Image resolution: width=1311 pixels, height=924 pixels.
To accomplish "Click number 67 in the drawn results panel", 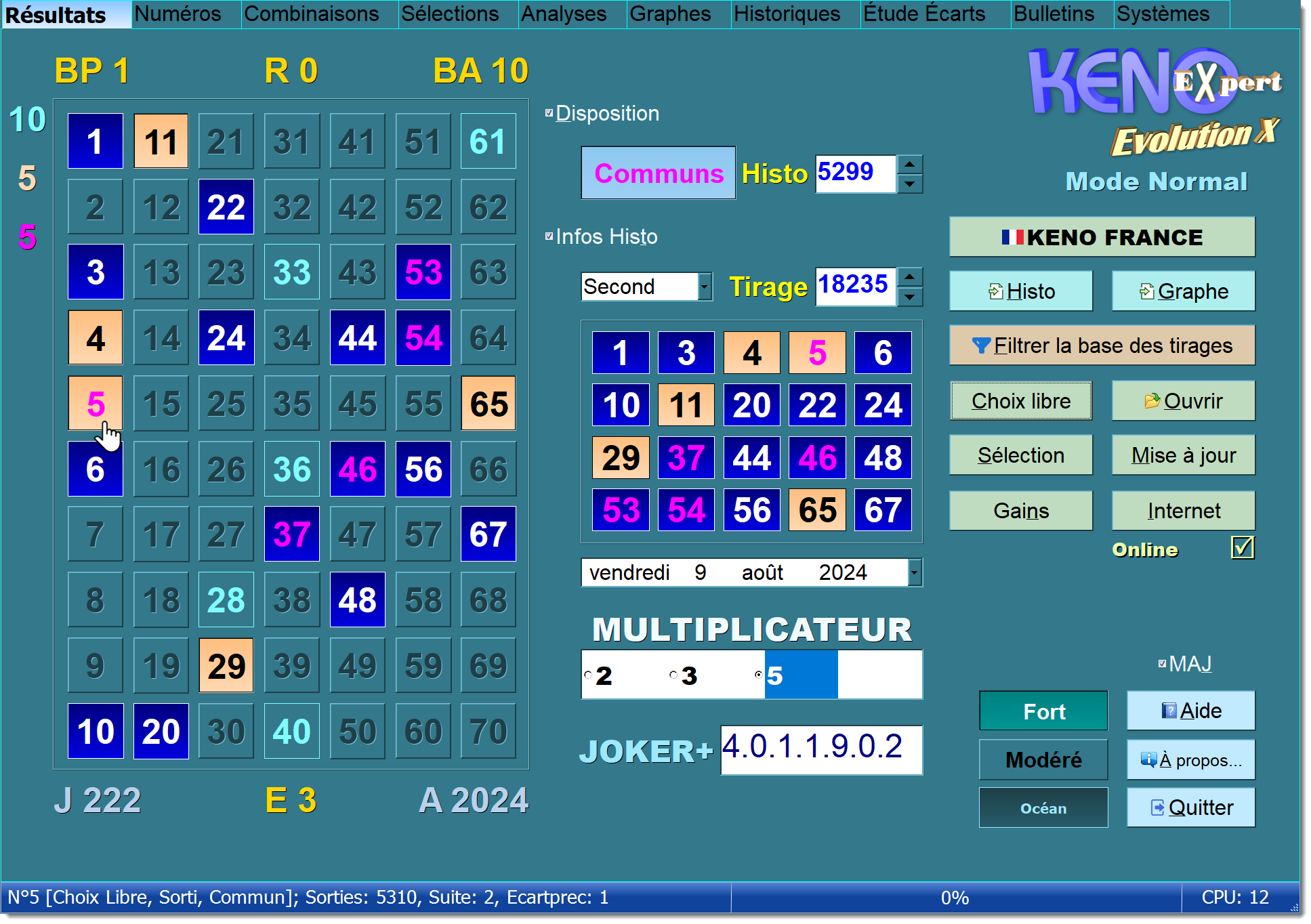I will pos(883,509).
